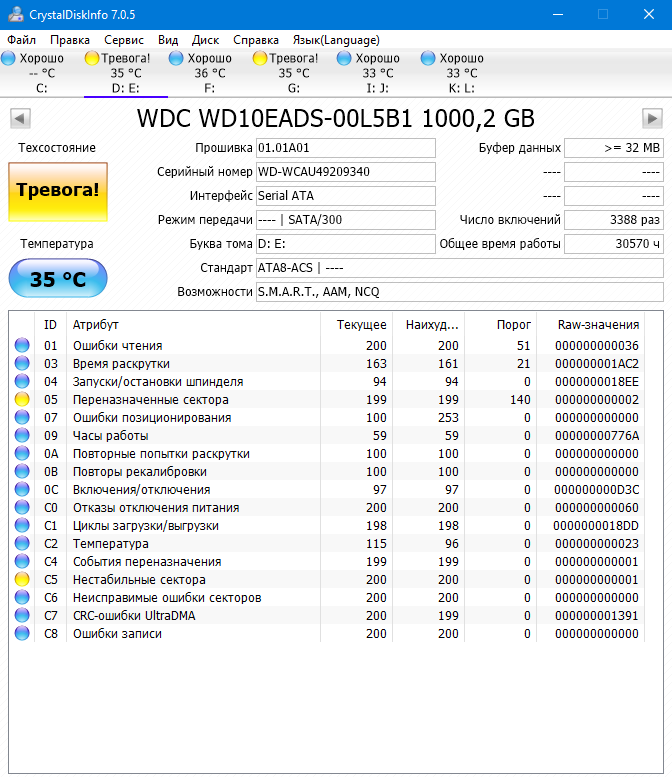Screen dimensions: 672x777
Task: Click status icon for События переназначения
Action: (x=22, y=561)
